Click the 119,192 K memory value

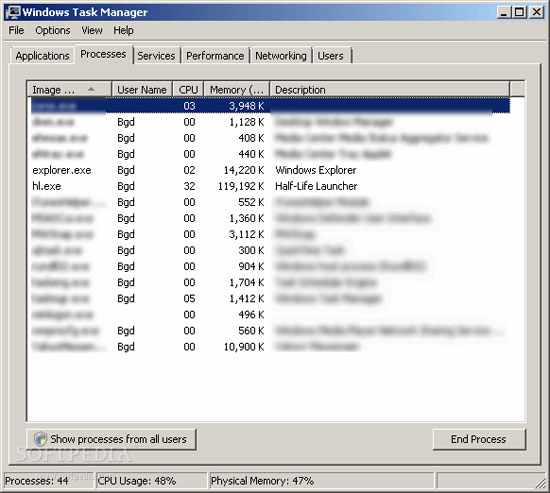click(x=241, y=186)
